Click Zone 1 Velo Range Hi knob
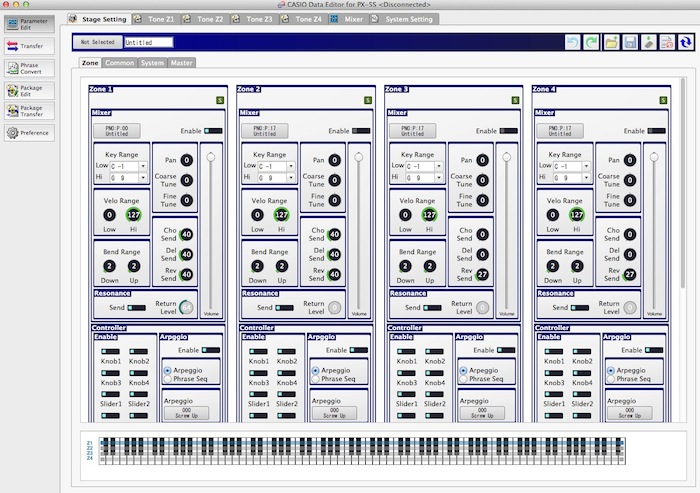 coord(133,215)
